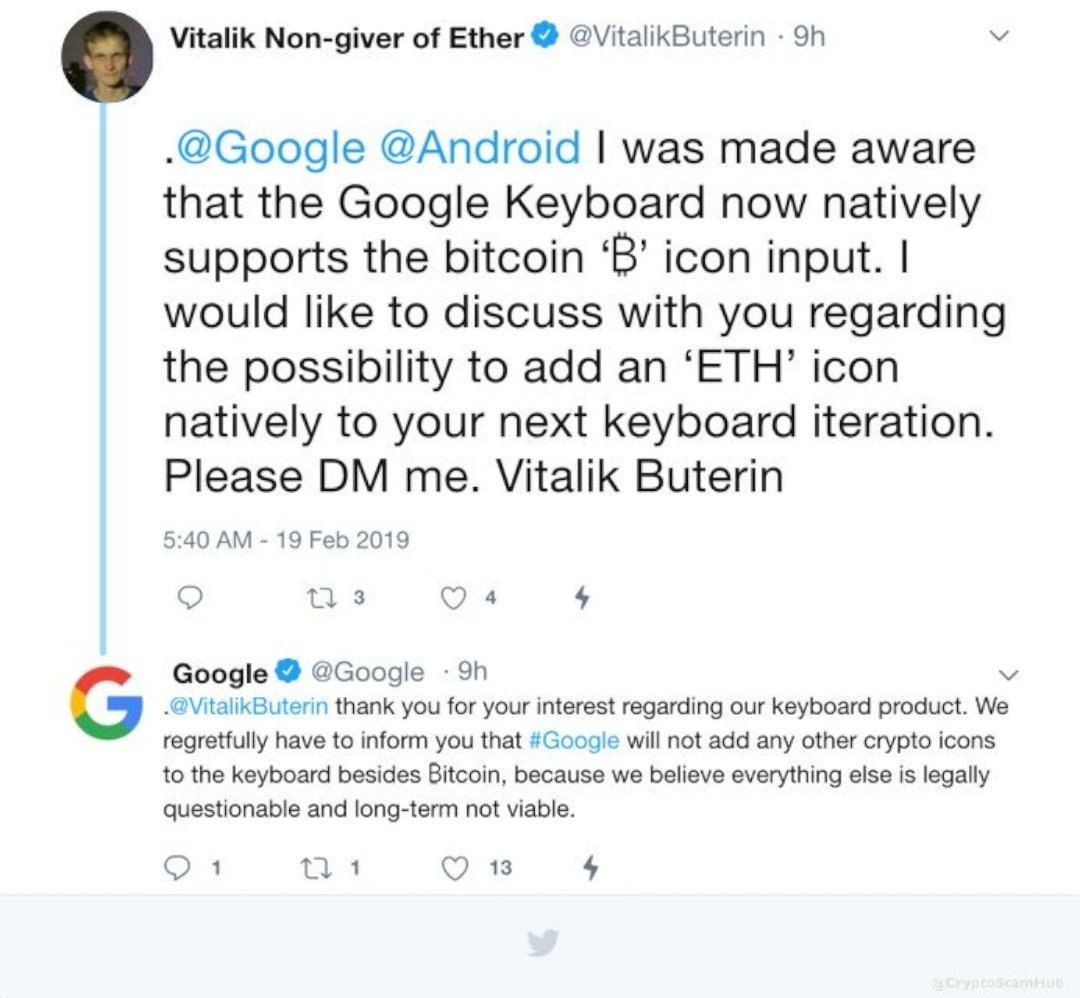Open the 5:40 AM - 19 Feb 2019 timestamp
The height and width of the screenshot is (998, 1080).
coord(285,540)
